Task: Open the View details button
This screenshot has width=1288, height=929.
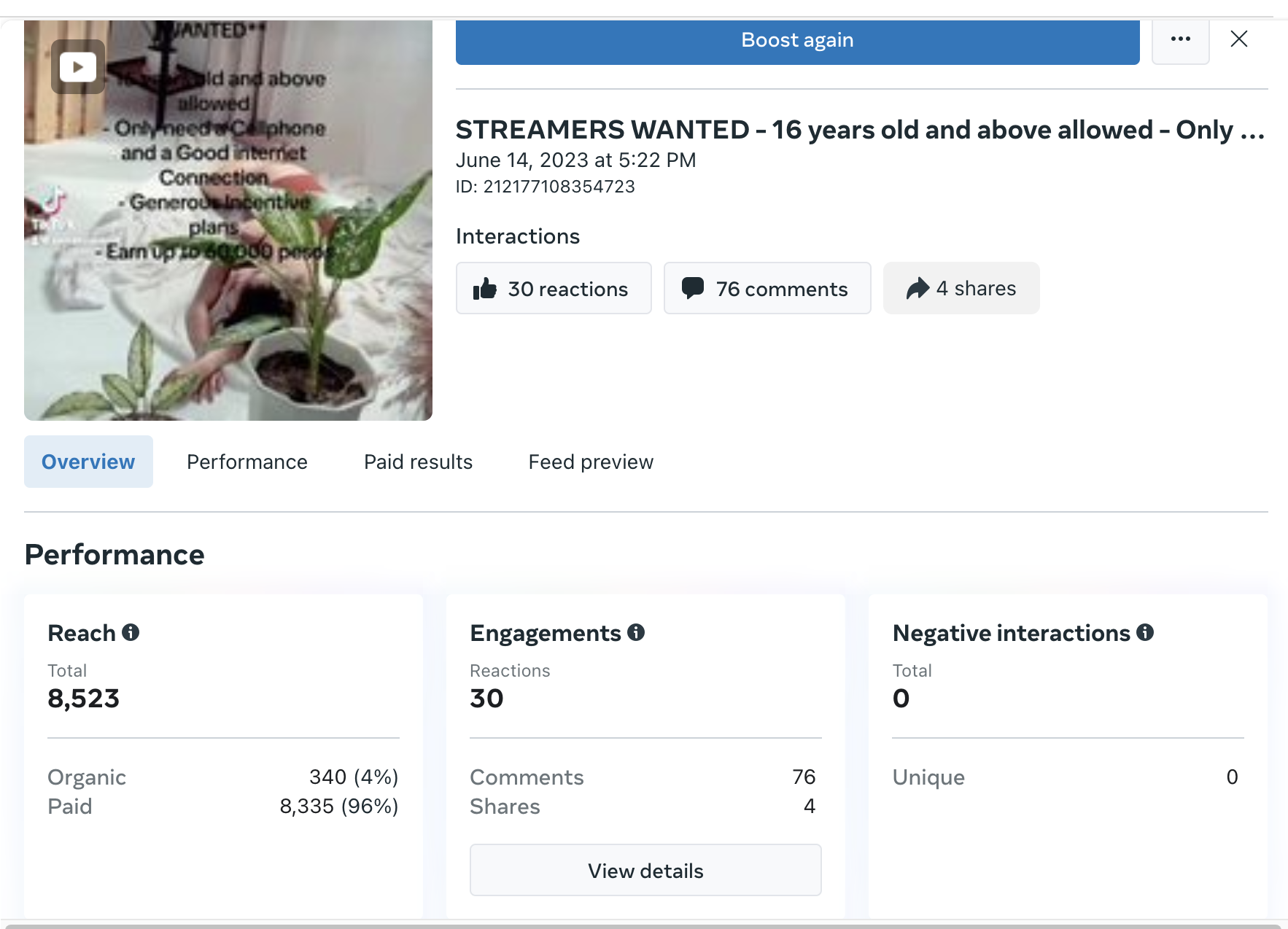Action: (645, 870)
